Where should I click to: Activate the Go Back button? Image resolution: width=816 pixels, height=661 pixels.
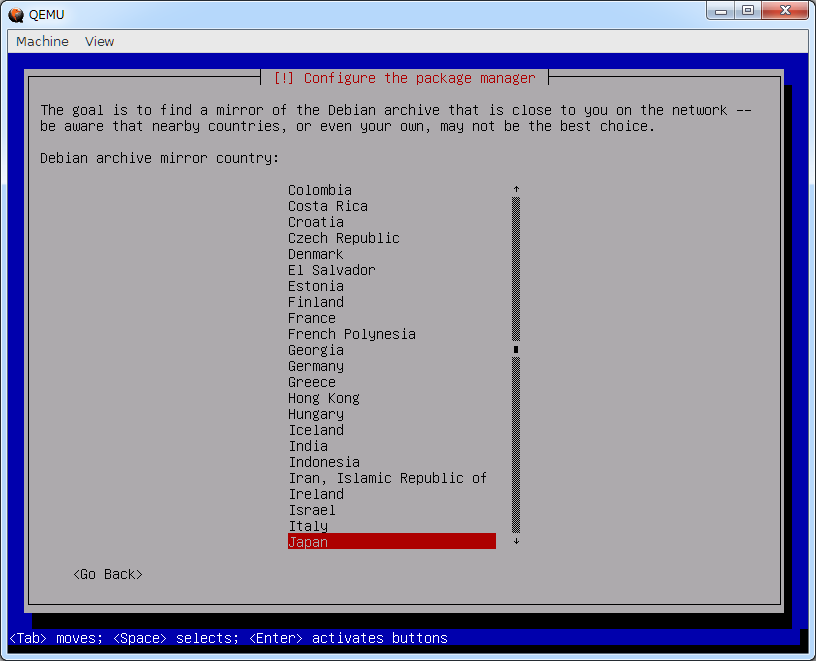tap(108, 574)
